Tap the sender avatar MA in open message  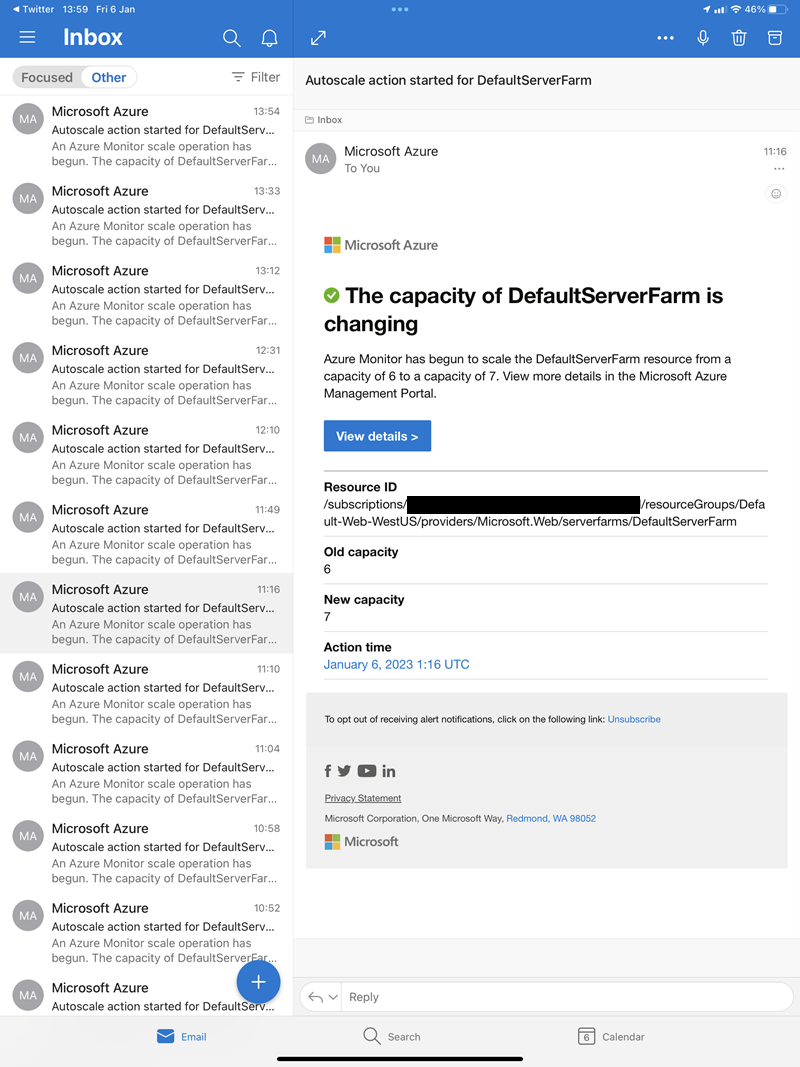pyautogui.click(x=320, y=159)
